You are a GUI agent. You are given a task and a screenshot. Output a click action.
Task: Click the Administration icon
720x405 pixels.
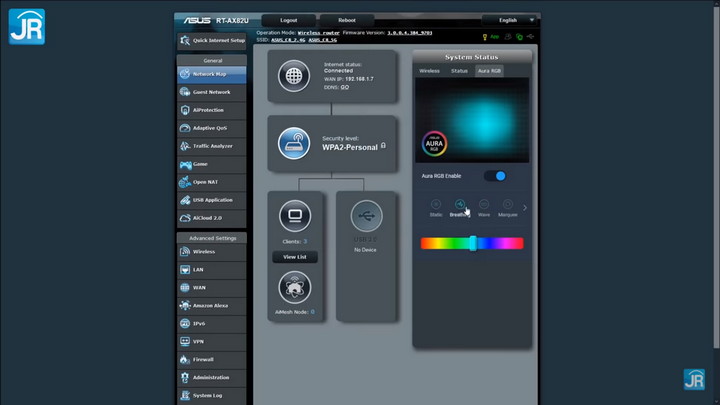point(185,377)
